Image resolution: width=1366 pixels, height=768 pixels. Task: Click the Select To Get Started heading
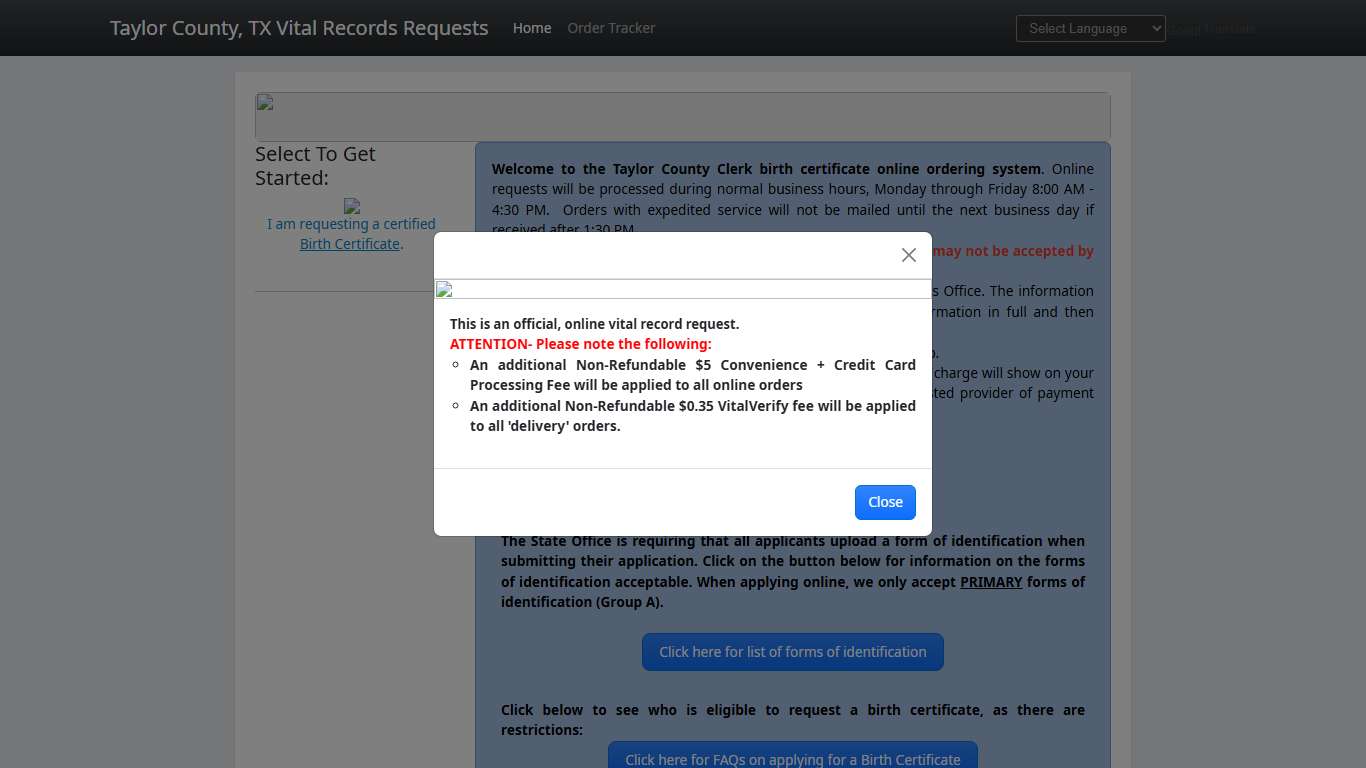pos(315,166)
